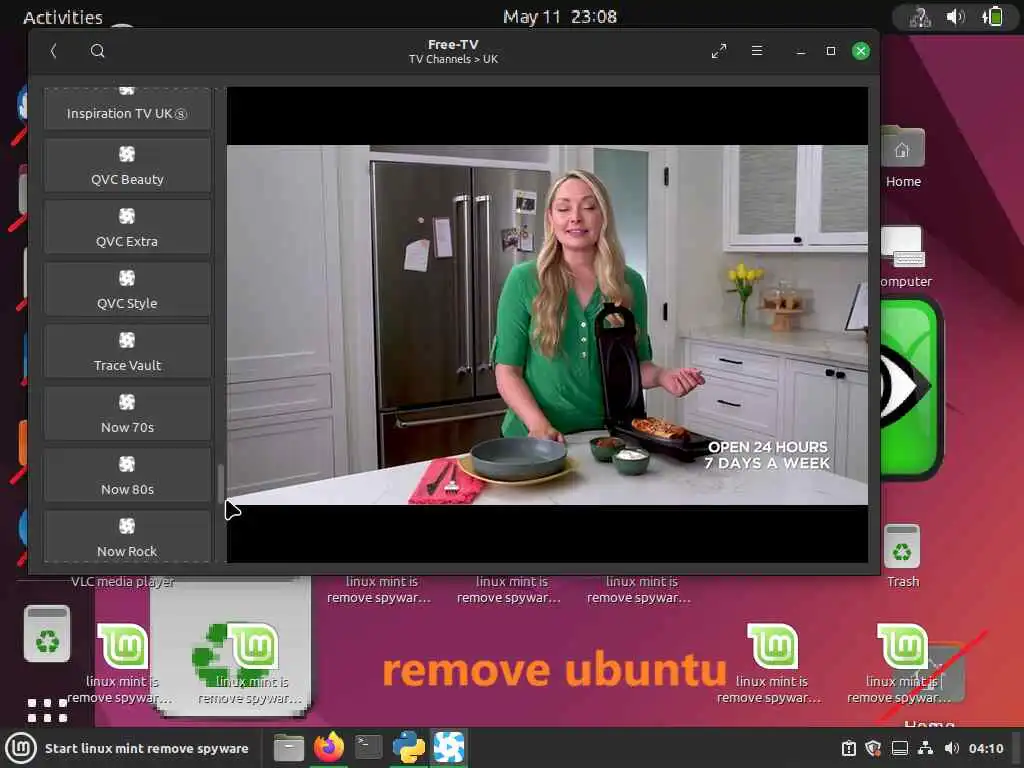Image resolution: width=1024 pixels, height=768 pixels.
Task: Open the top bar battery icon
Action: pyautogui.click(x=993, y=16)
